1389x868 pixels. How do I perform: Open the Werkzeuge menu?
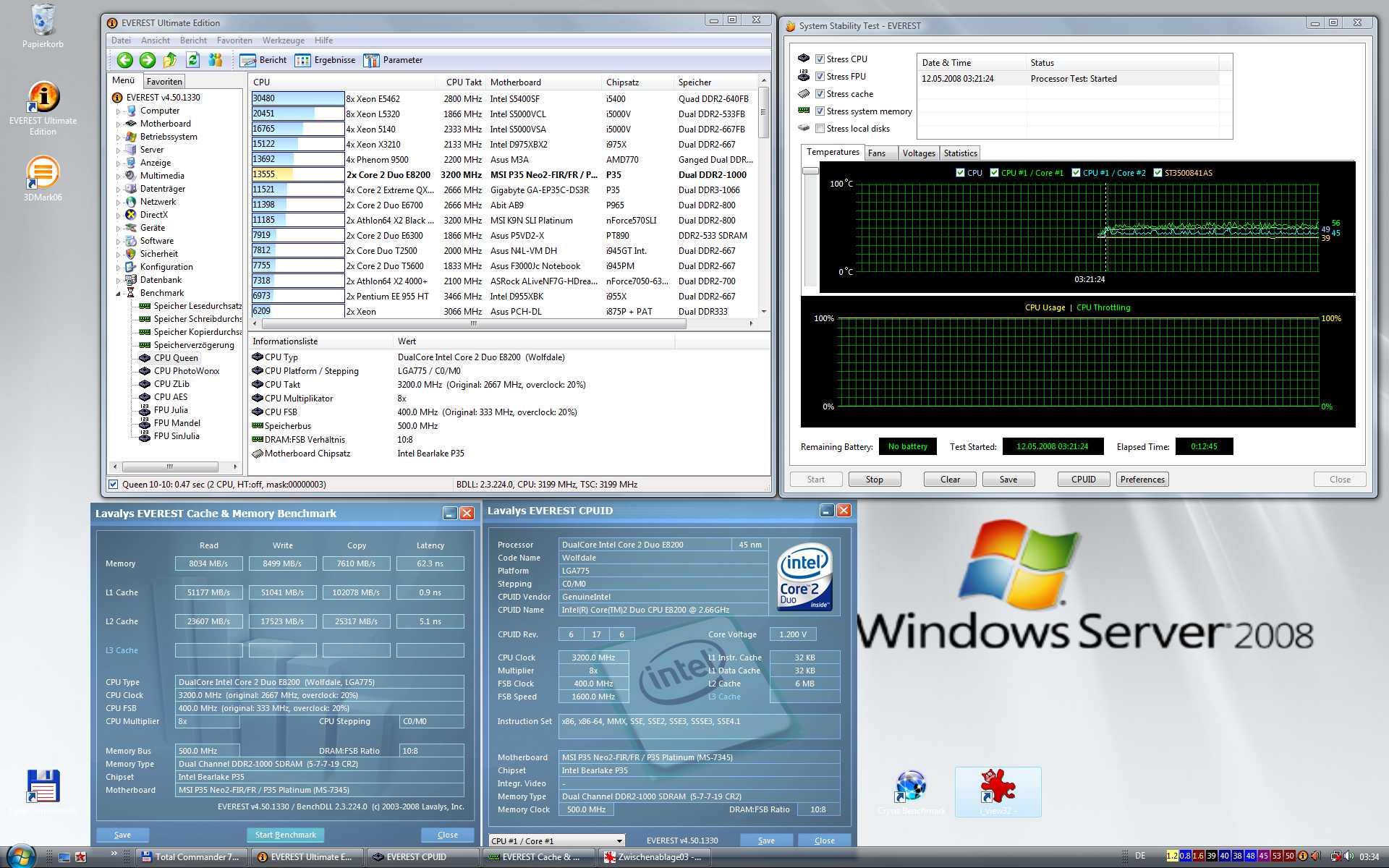click(283, 41)
